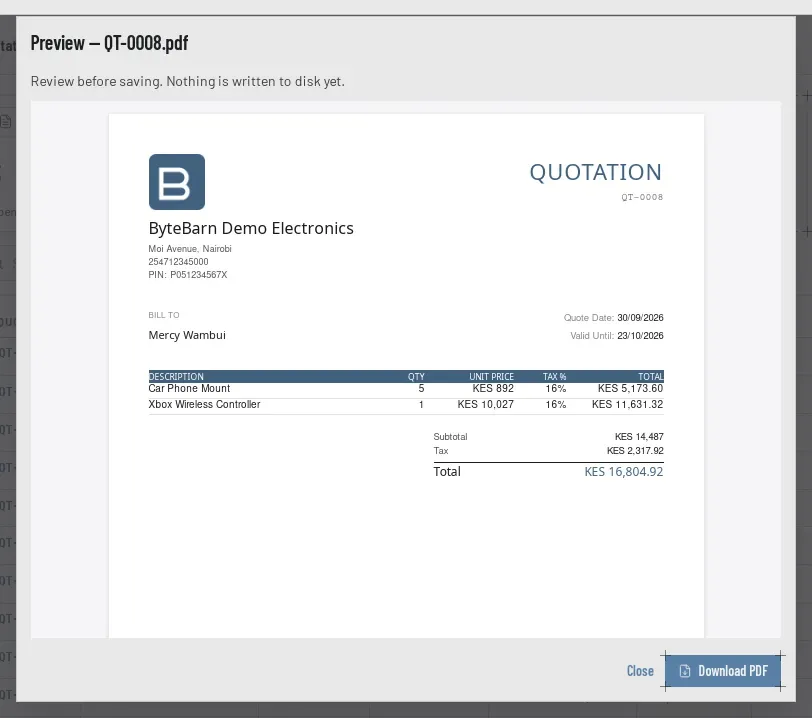This screenshot has height=718, width=812.
Task: Click quantity 5 for Car Phone Mount
Action: click(422, 389)
